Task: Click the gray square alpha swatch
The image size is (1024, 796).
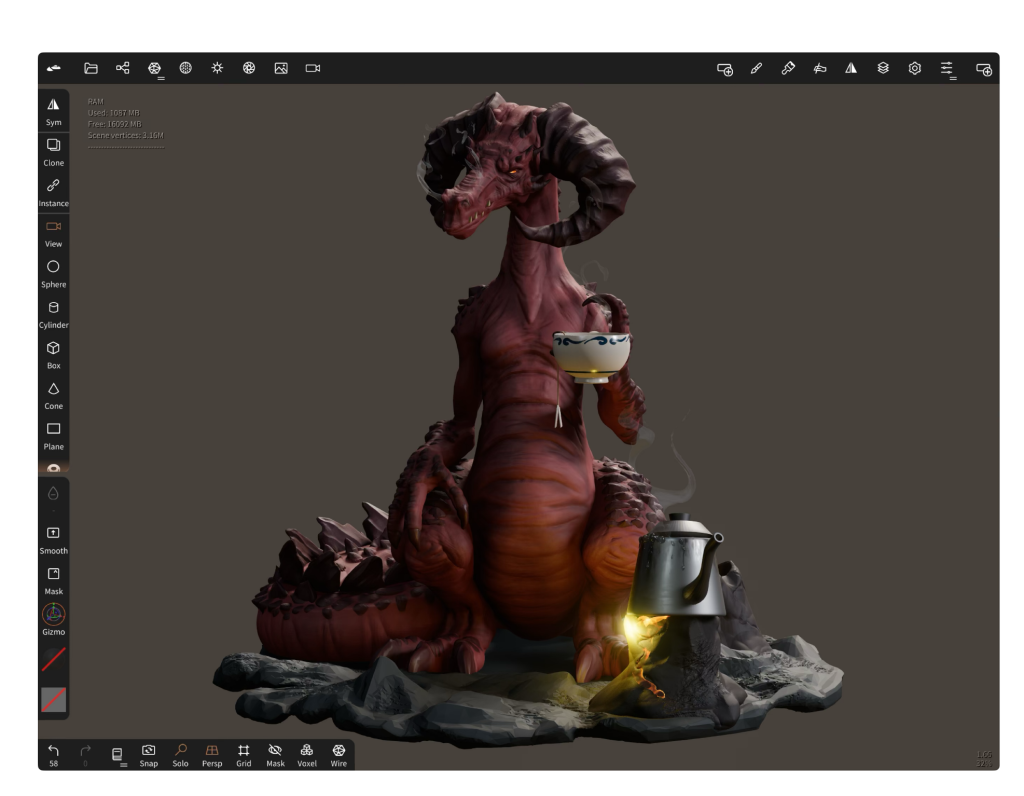Action: [53, 699]
